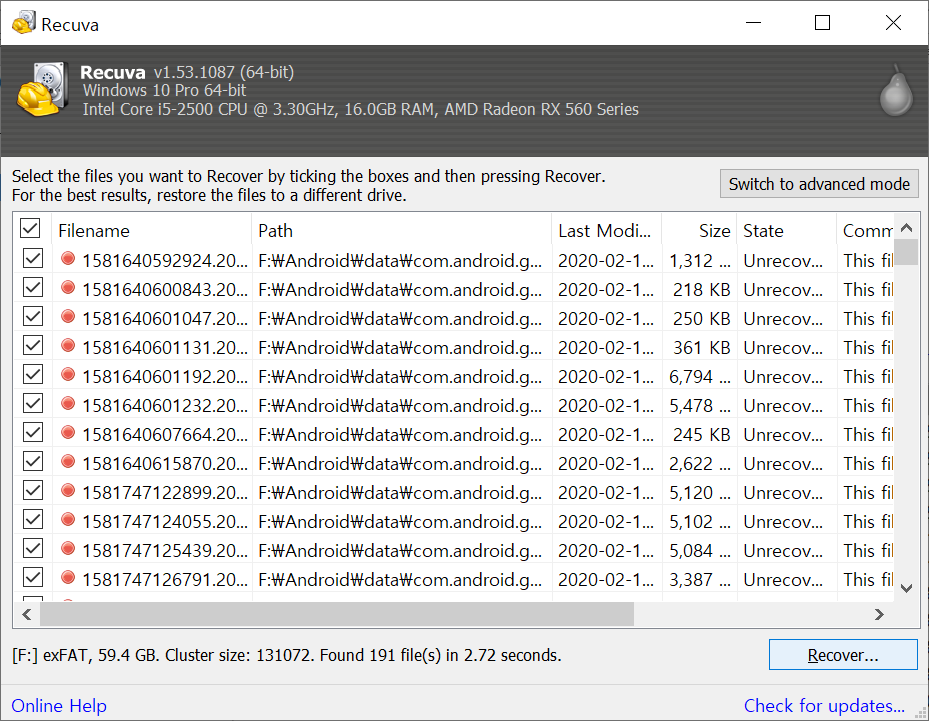
Task: Click Check for updates link
Action: pyautogui.click(x=824, y=706)
